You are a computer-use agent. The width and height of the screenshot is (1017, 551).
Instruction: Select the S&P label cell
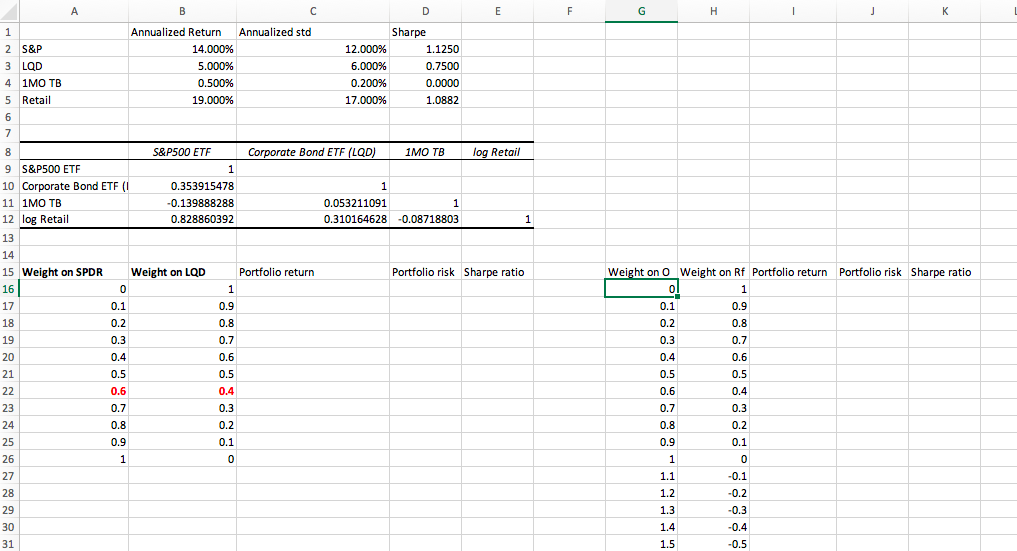(x=74, y=49)
